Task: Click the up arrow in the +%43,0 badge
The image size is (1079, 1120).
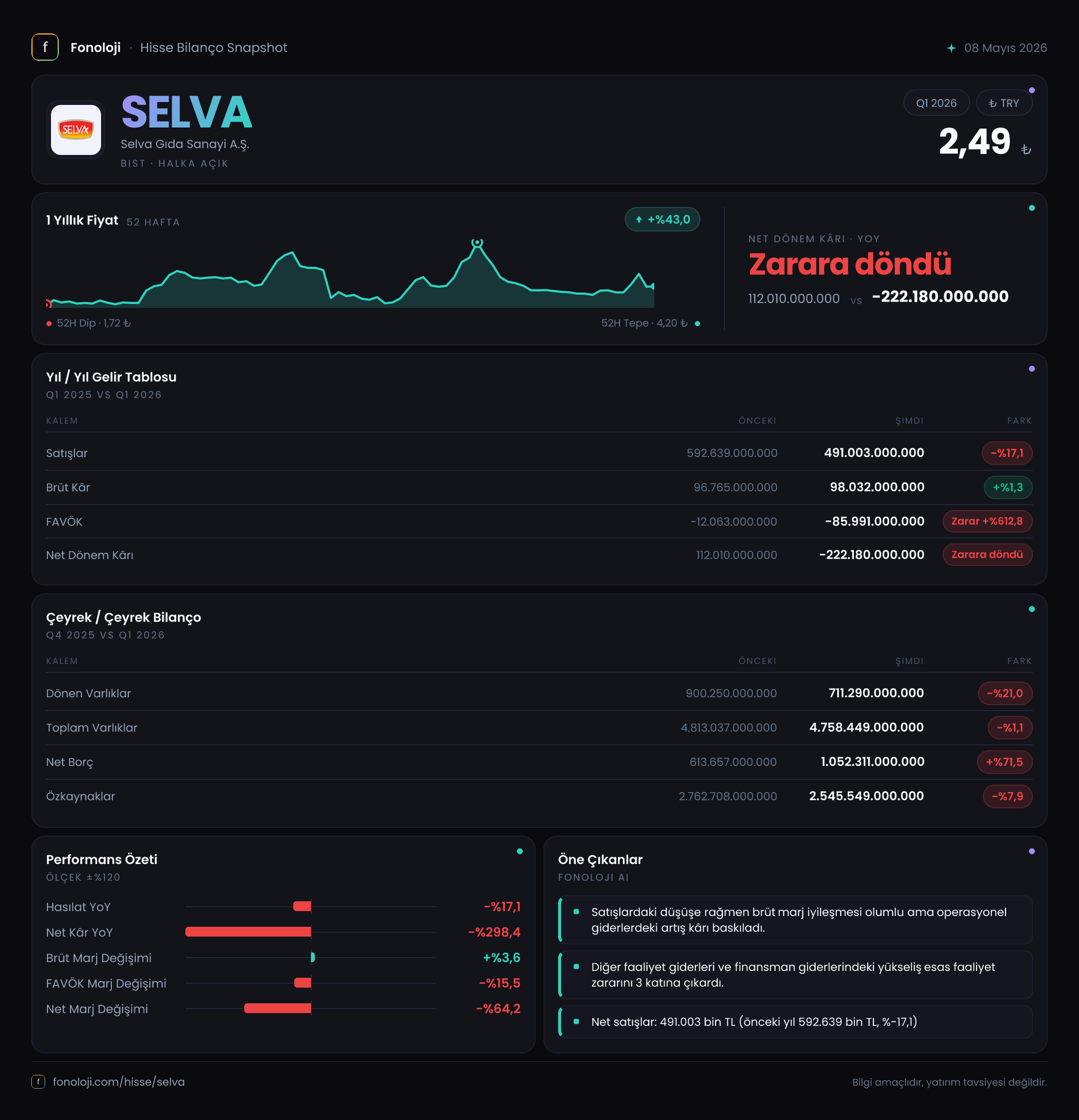Action: [x=639, y=219]
